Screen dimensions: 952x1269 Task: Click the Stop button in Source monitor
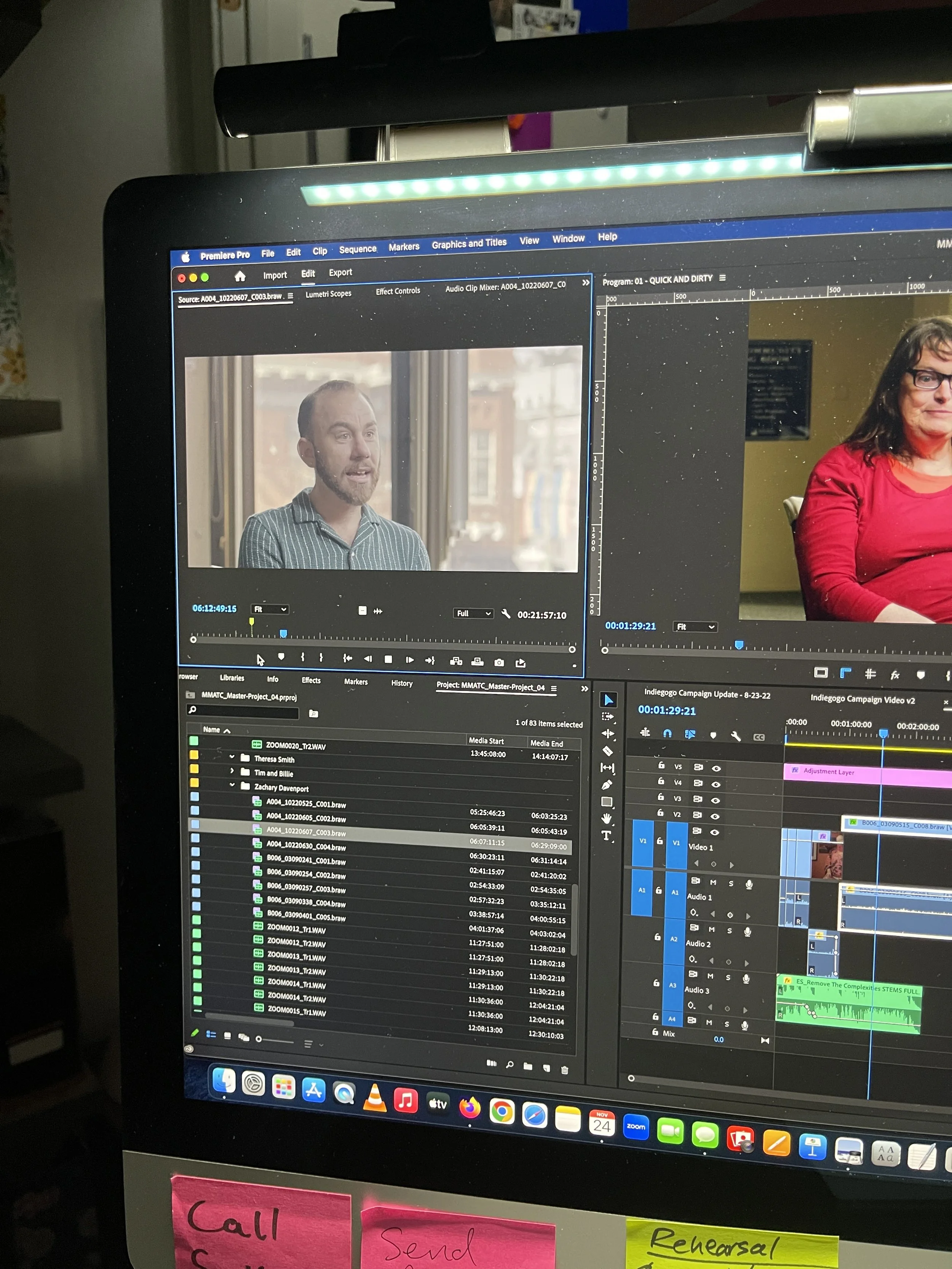click(388, 660)
